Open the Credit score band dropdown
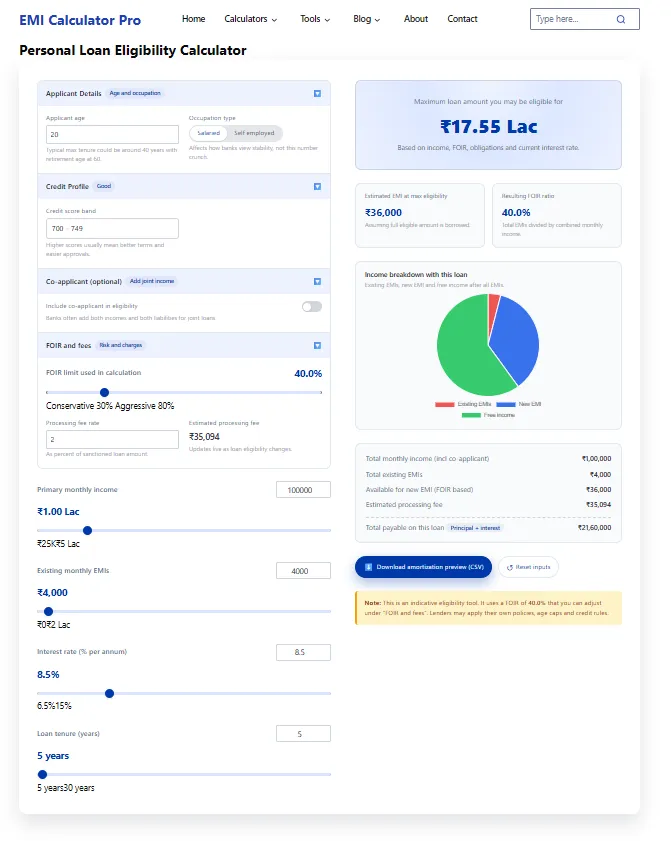This screenshot has width=671, height=841. click(112, 228)
